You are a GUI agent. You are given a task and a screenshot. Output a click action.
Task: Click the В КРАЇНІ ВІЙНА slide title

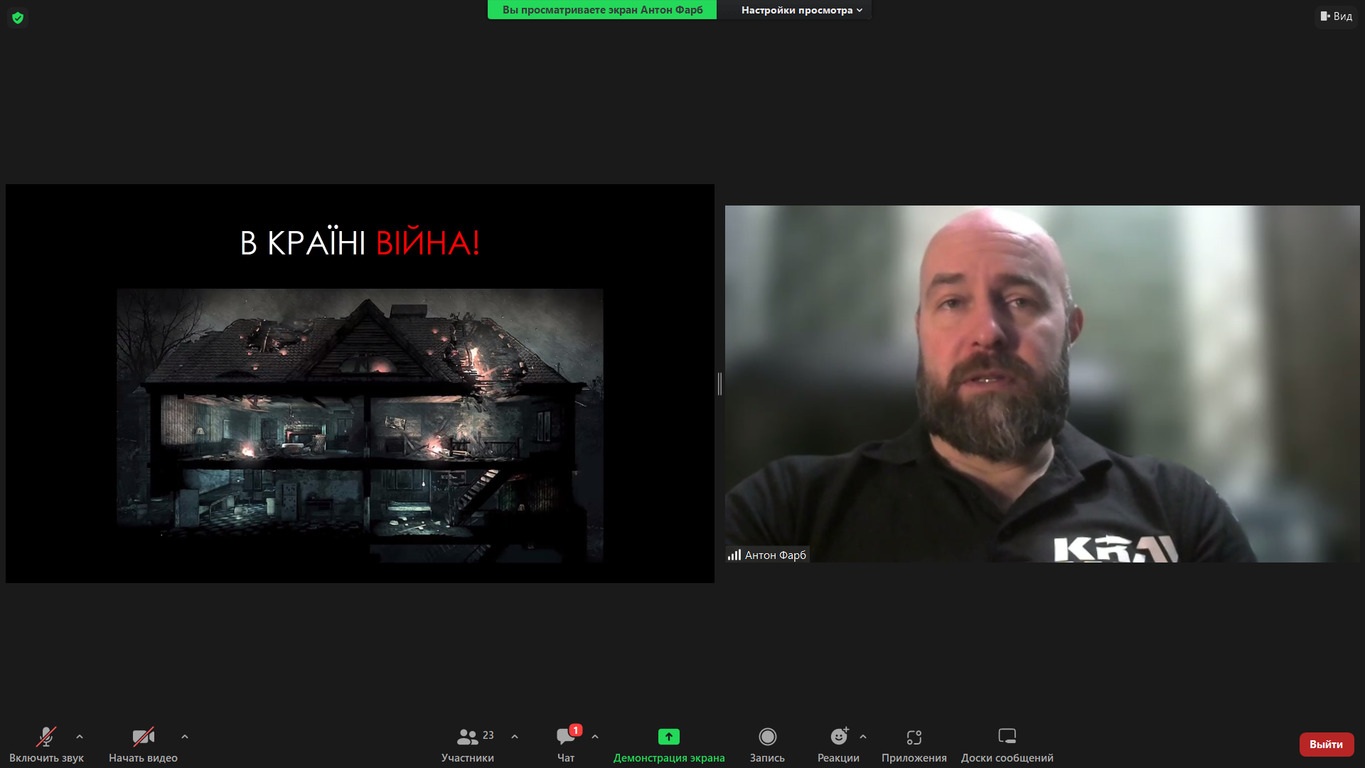[x=360, y=243]
